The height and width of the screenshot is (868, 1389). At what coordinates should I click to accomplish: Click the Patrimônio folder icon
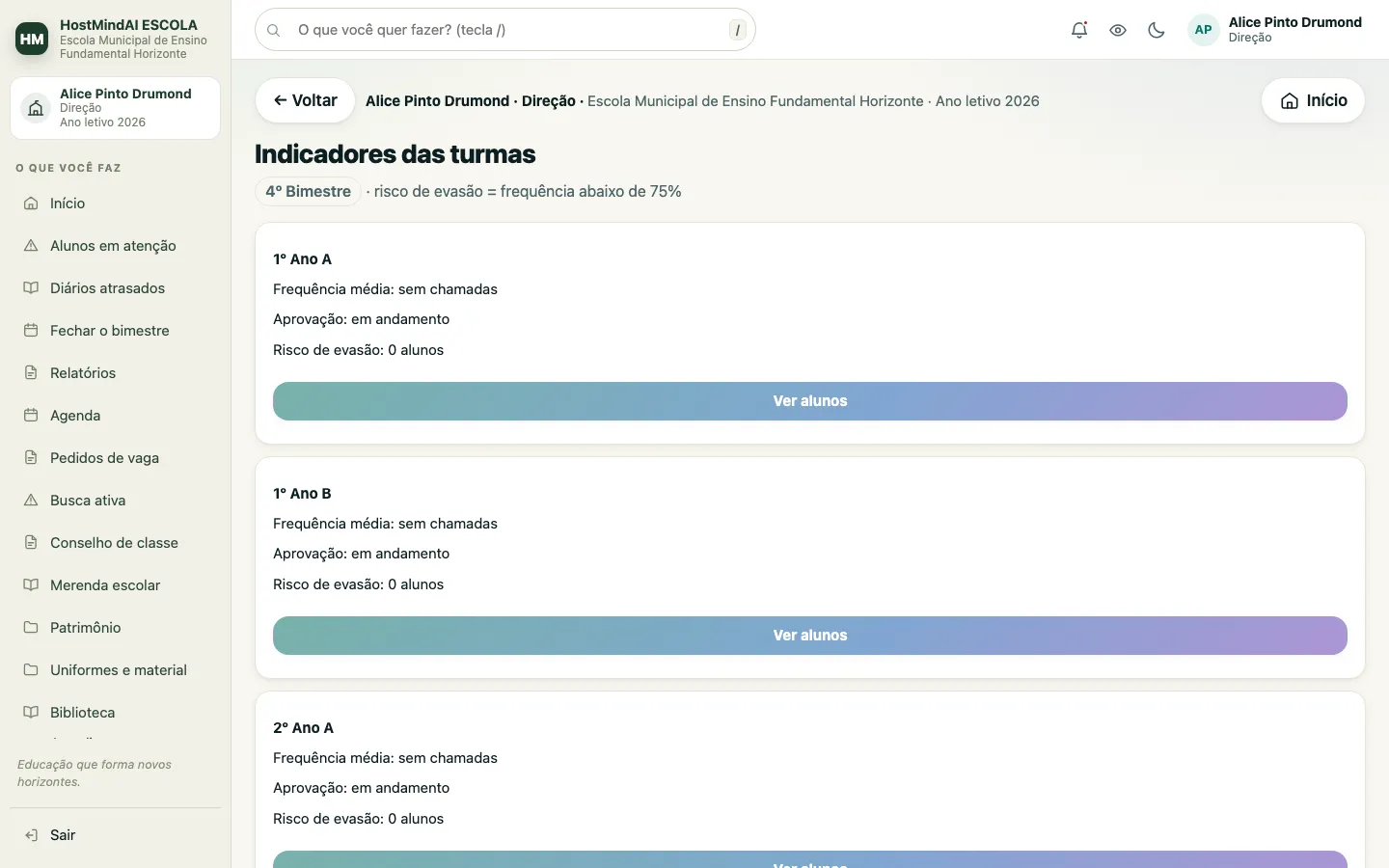[31, 628]
